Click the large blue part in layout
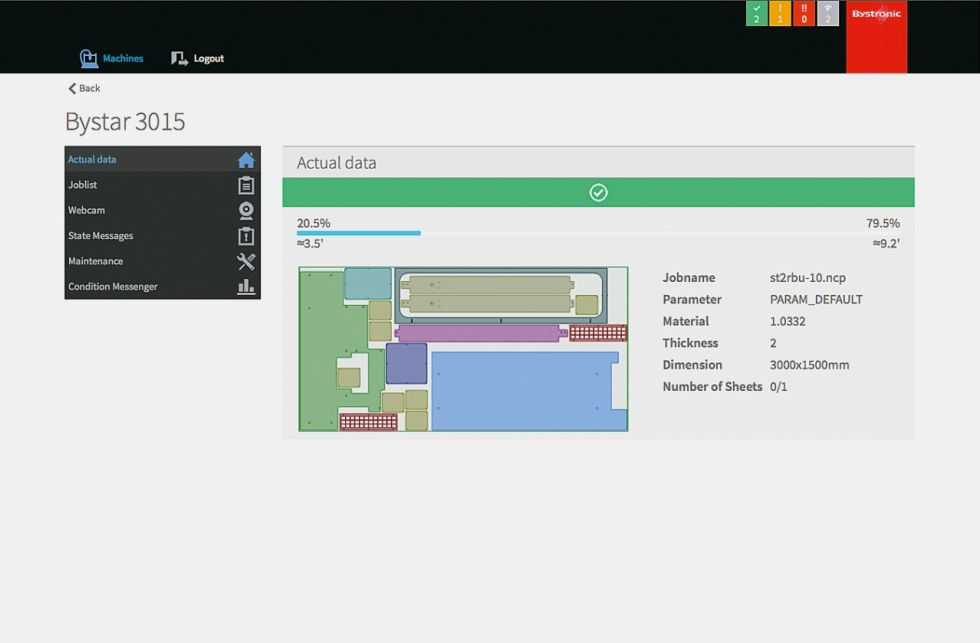This screenshot has width=980, height=643. click(x=529, y=391)
